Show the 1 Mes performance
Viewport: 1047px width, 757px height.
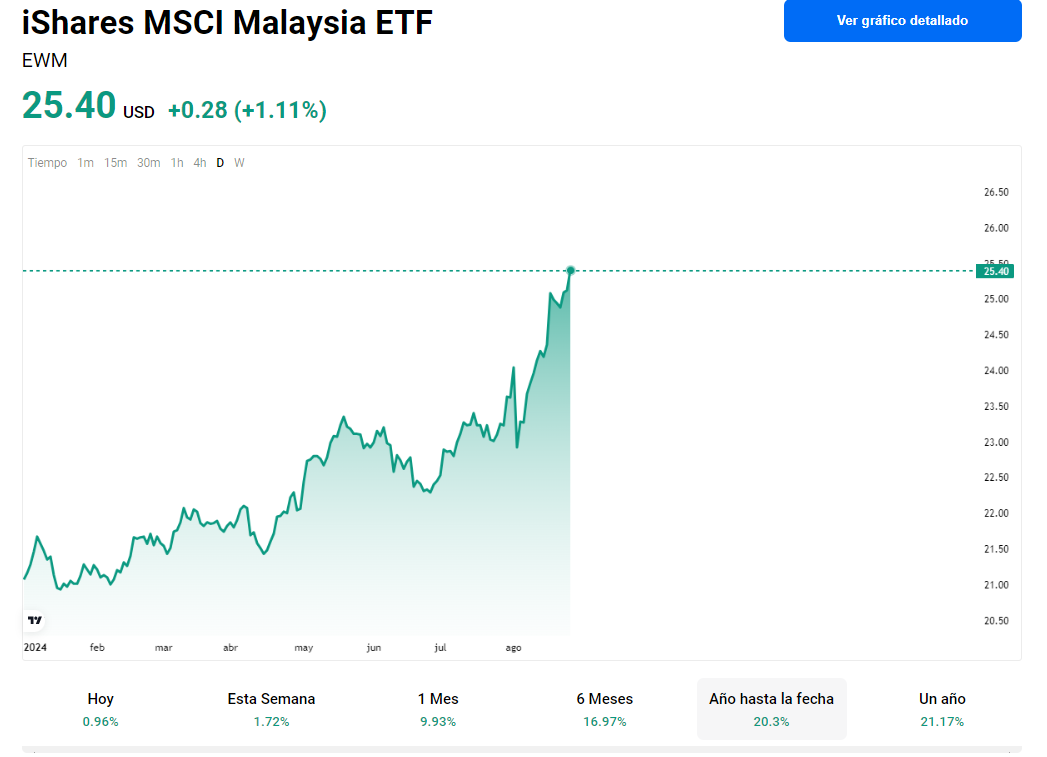click(438, 709)
